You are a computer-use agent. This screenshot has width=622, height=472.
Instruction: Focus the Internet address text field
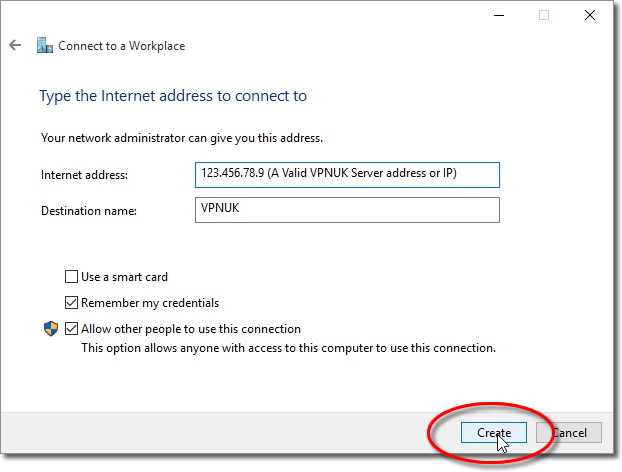coord(347,175)
